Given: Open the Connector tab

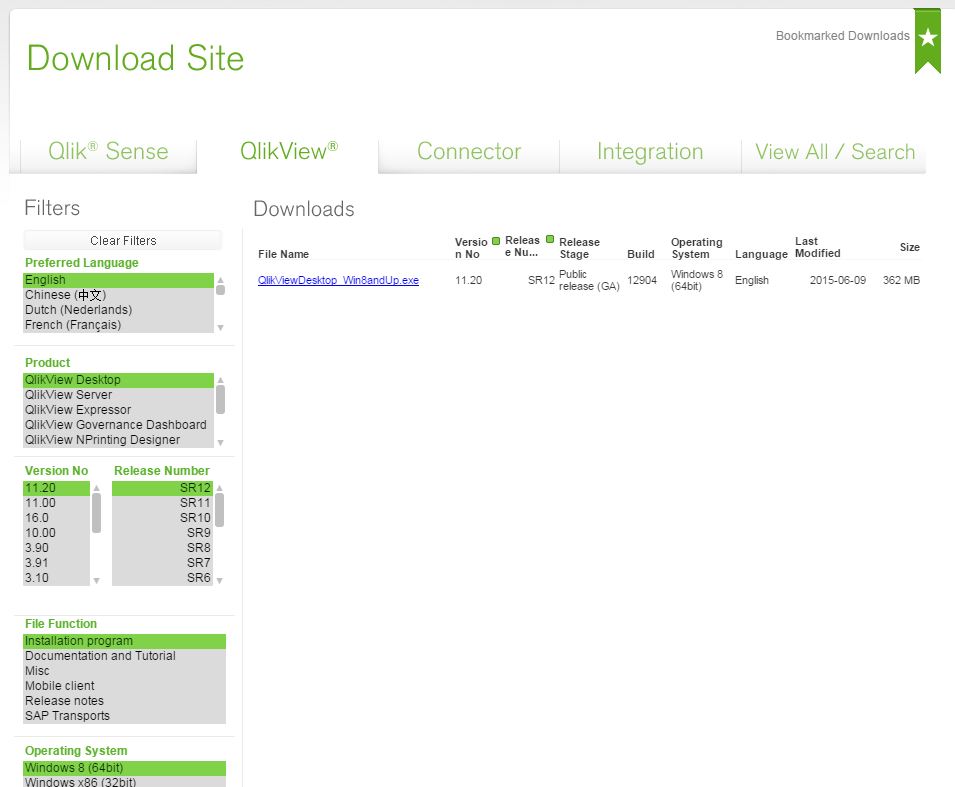Looking at the screenshot, I should pos(469,152).
